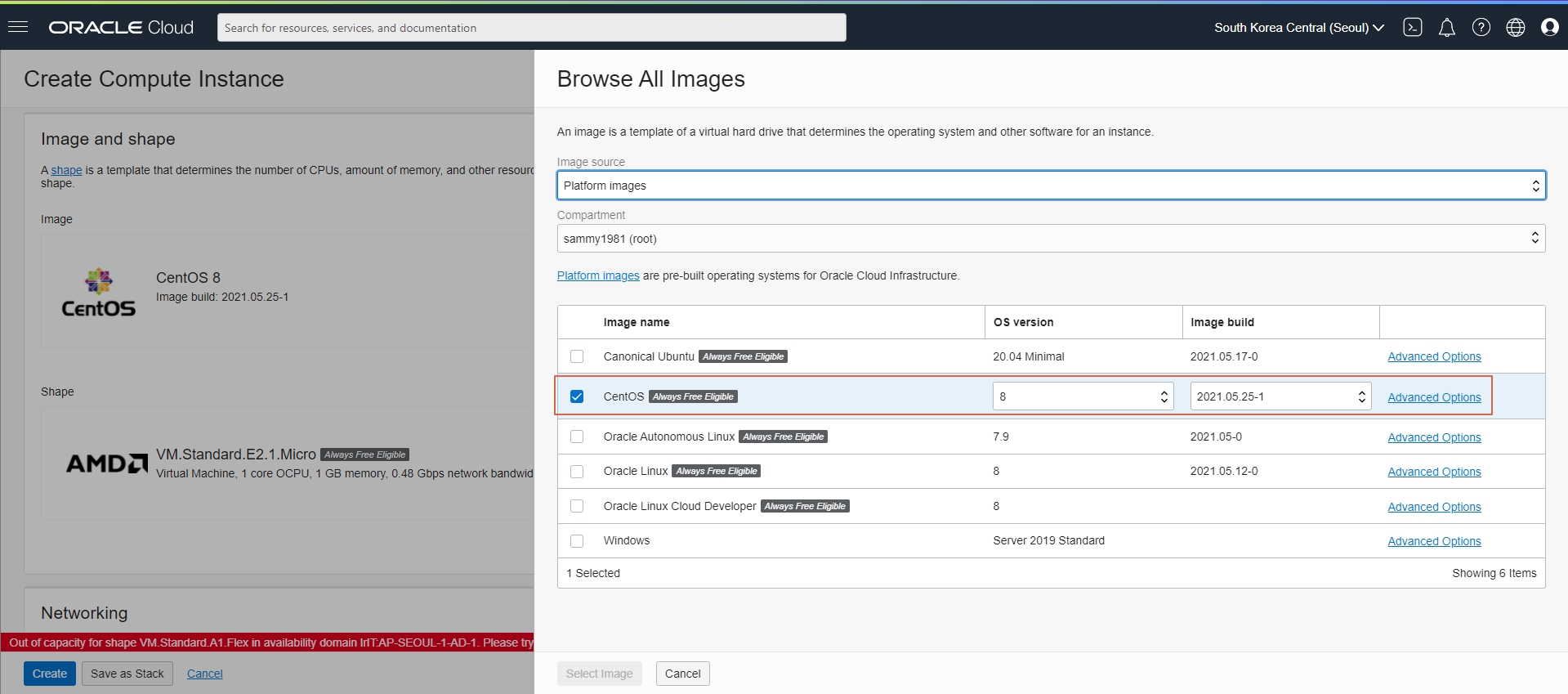Screen dimensions: 1568x694
Task: Check the Windows image checkbox
Action: coord(577,541)
